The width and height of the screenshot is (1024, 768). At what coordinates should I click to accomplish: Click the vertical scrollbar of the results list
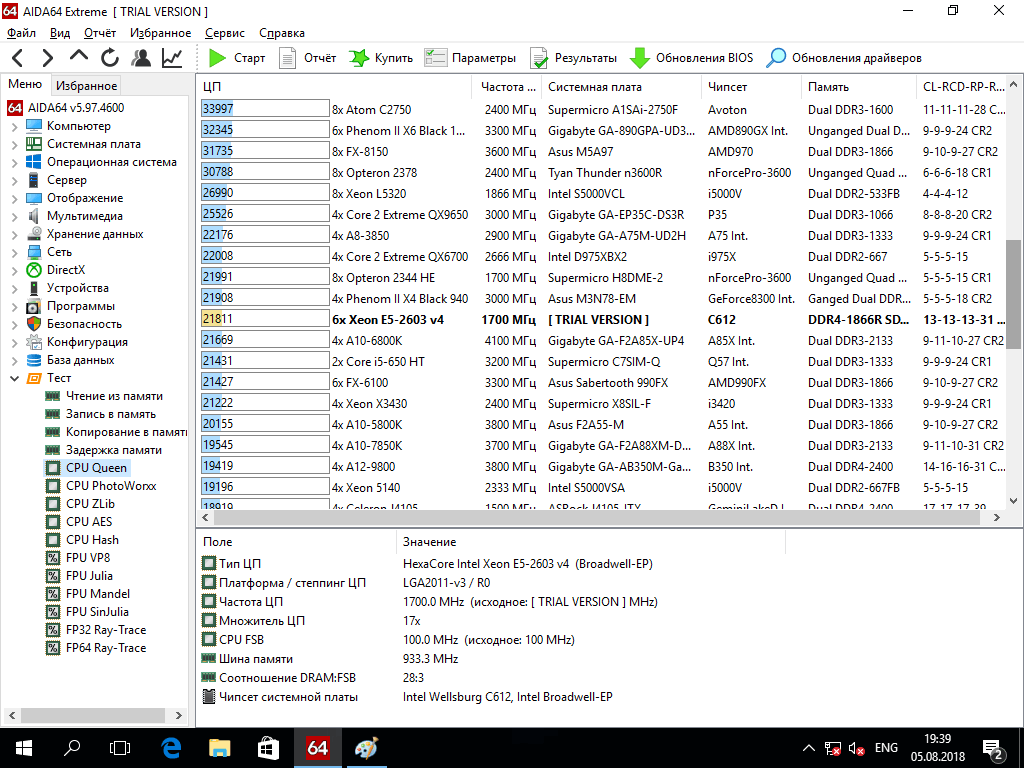pyautogui.click(x=1014, y=294)
